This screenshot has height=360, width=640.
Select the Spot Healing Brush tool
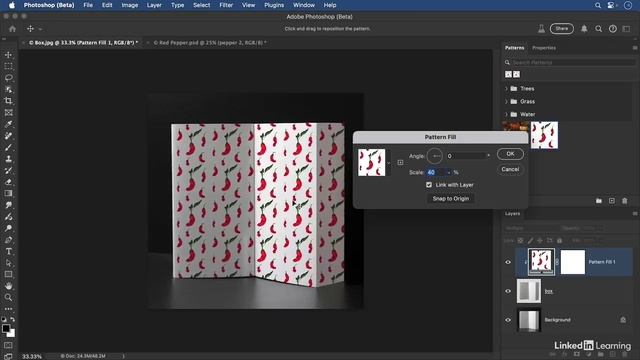(x=8, y=136)
